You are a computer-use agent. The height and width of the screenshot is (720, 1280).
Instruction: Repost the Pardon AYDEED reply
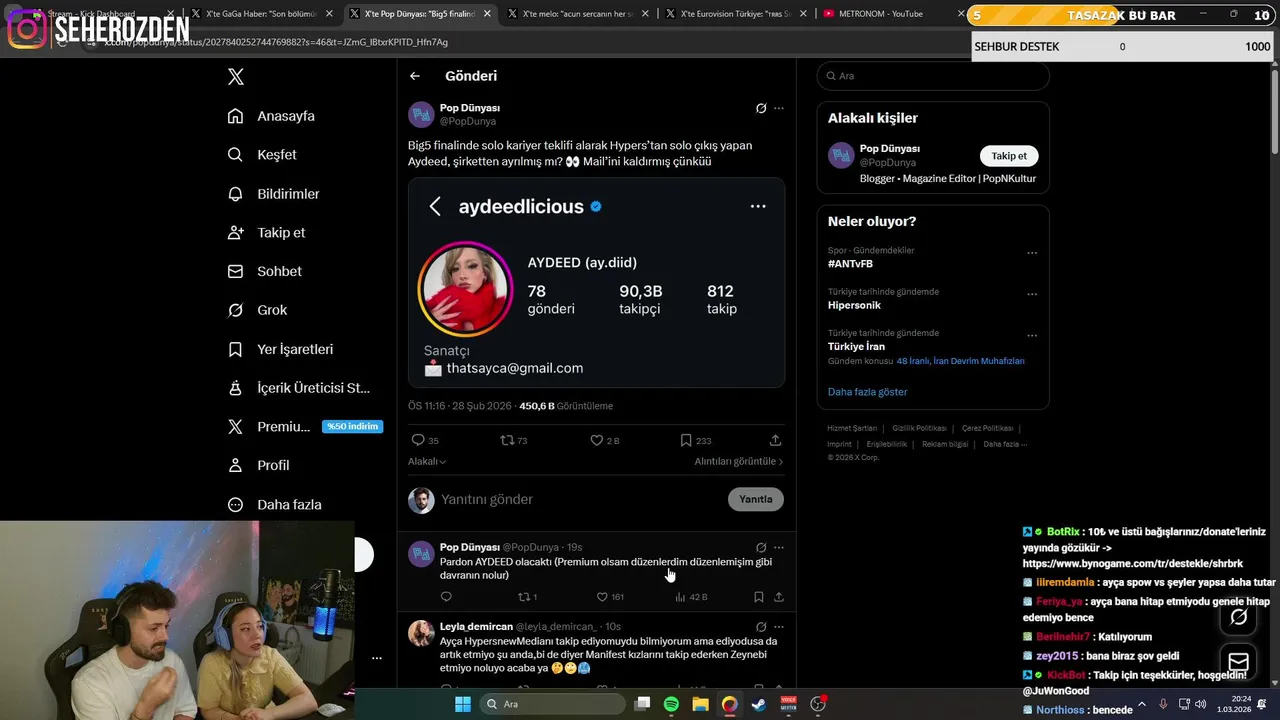coord(527,597)
